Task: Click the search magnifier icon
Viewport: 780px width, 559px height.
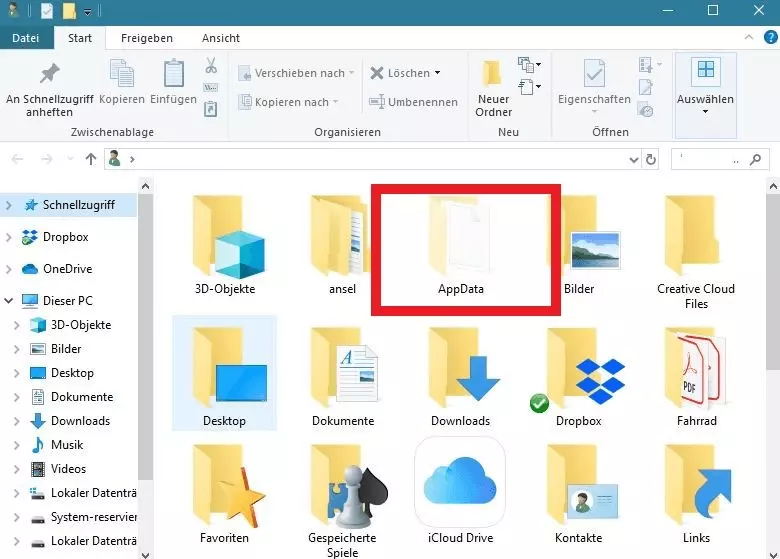Action: click(755, 160)
